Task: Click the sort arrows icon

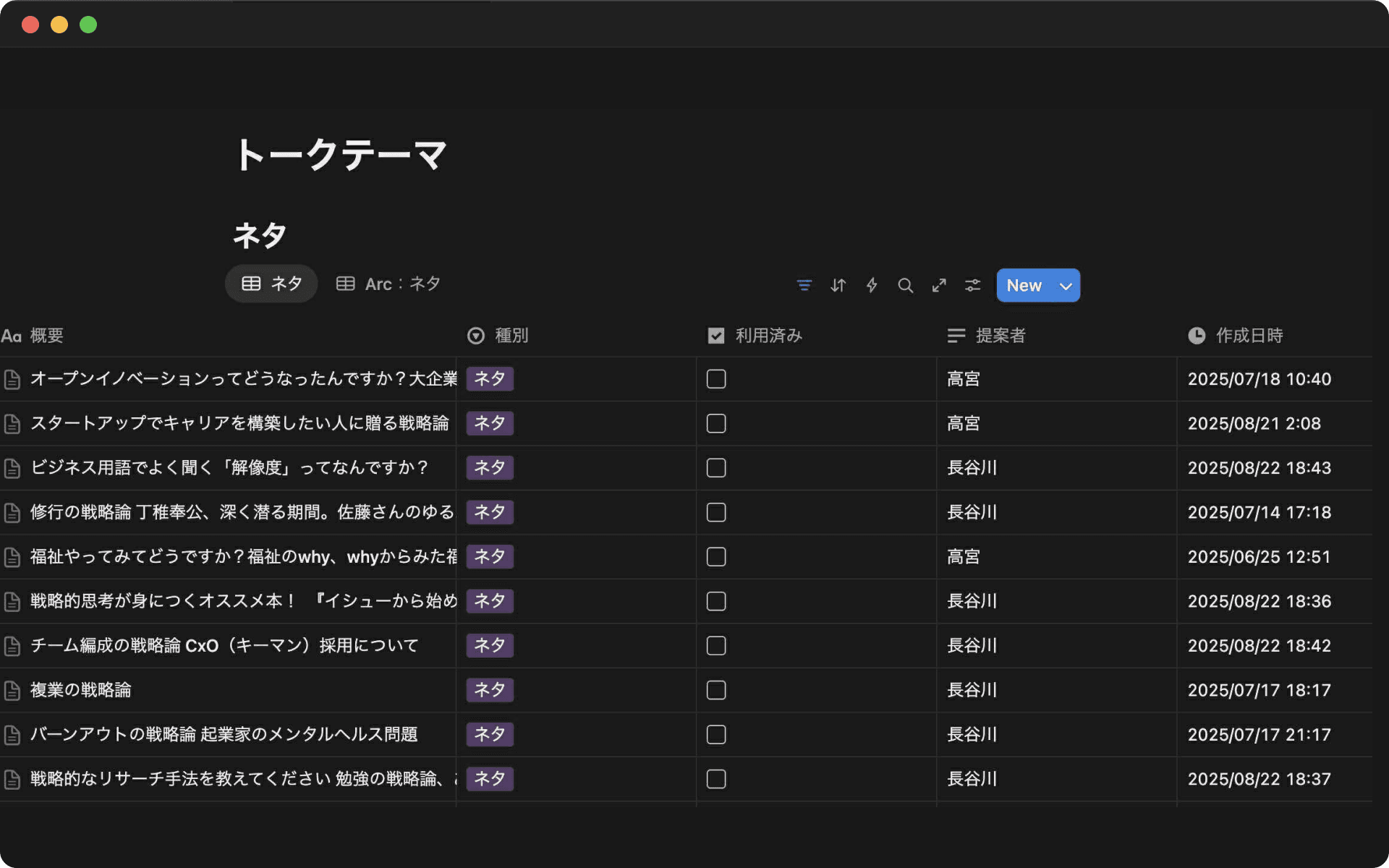Action: [x=838, y=286]
